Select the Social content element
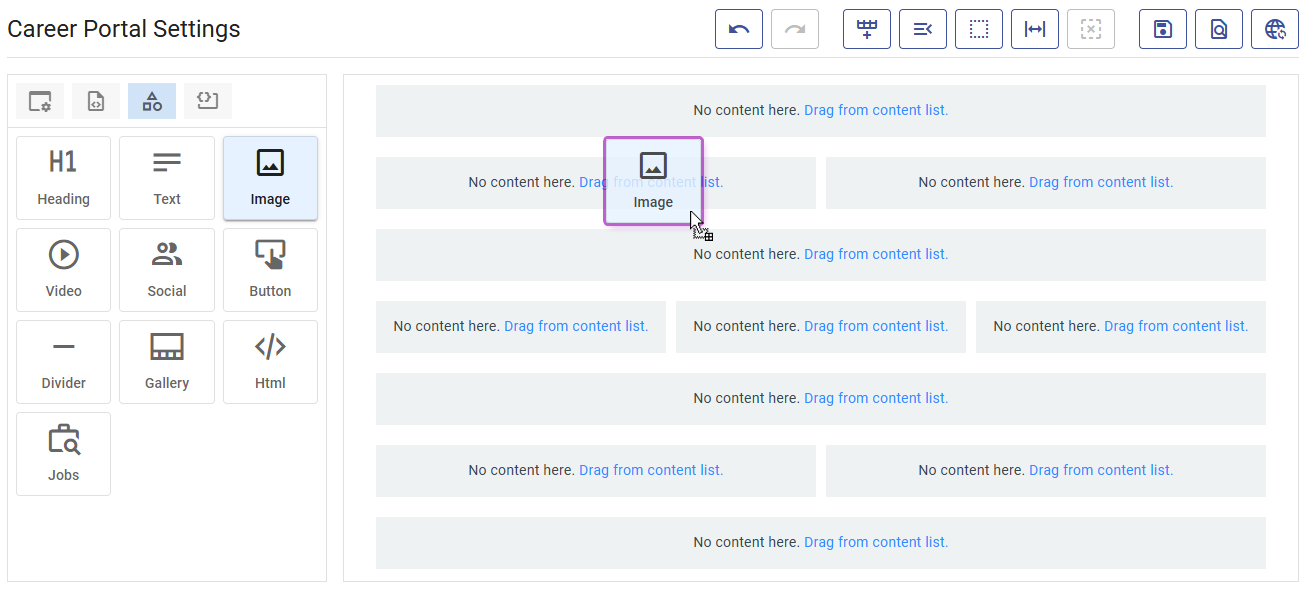Screen dimensions: 1307x591 166,270
